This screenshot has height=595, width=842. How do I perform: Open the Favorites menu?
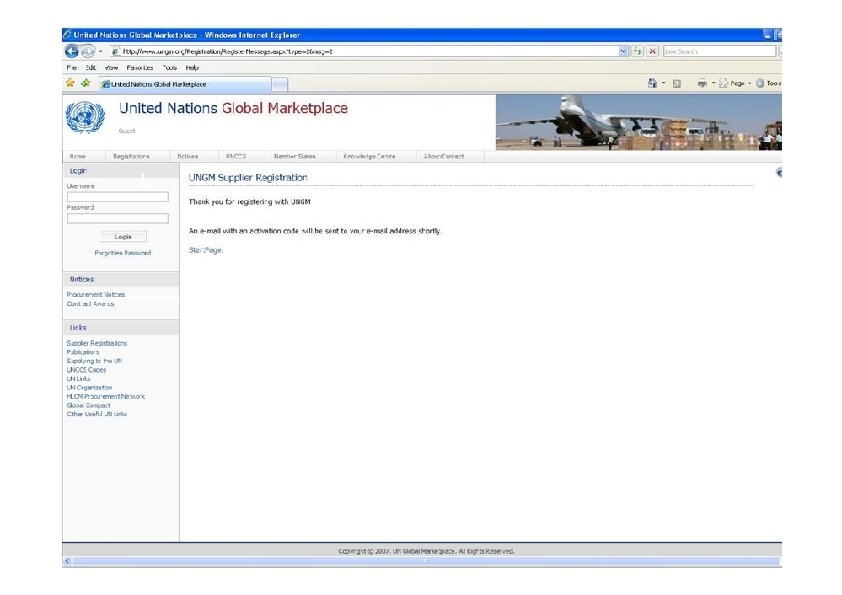[x=140, y=68]
